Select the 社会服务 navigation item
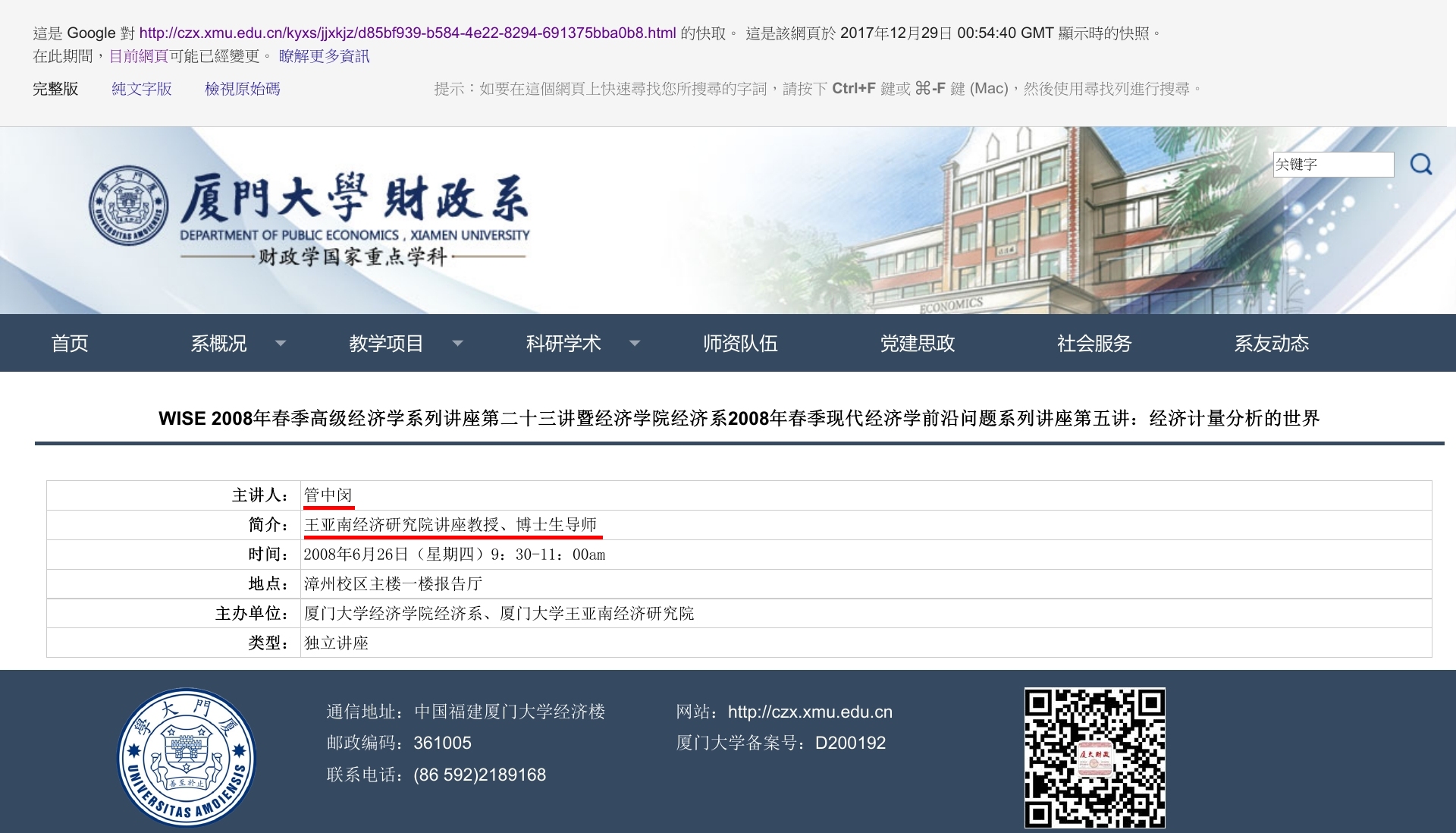1456x833 pixels. (x=1094, y=344)
